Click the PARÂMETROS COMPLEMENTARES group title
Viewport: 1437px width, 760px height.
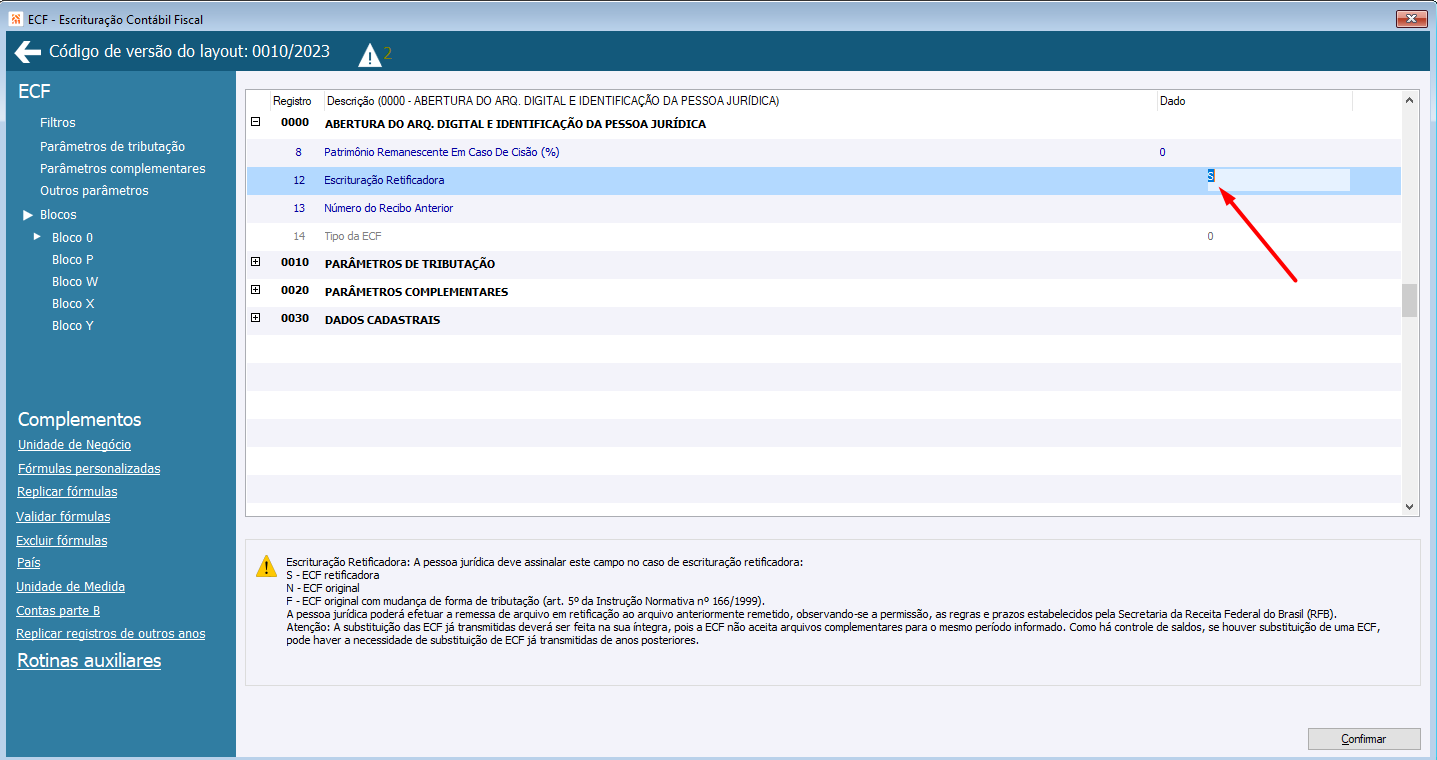pos(416,292)
